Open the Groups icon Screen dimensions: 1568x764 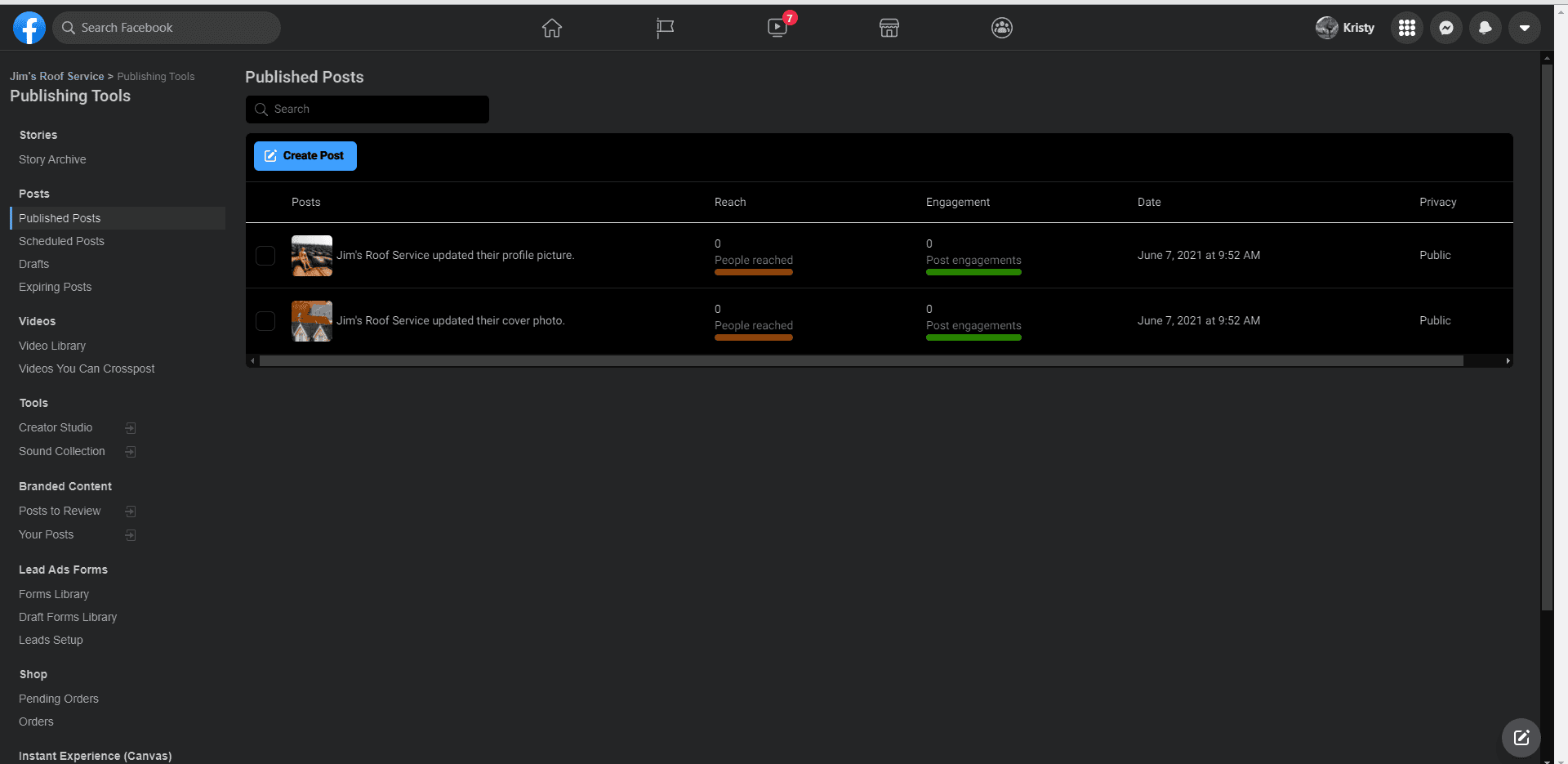click(x=1002, y=28)
